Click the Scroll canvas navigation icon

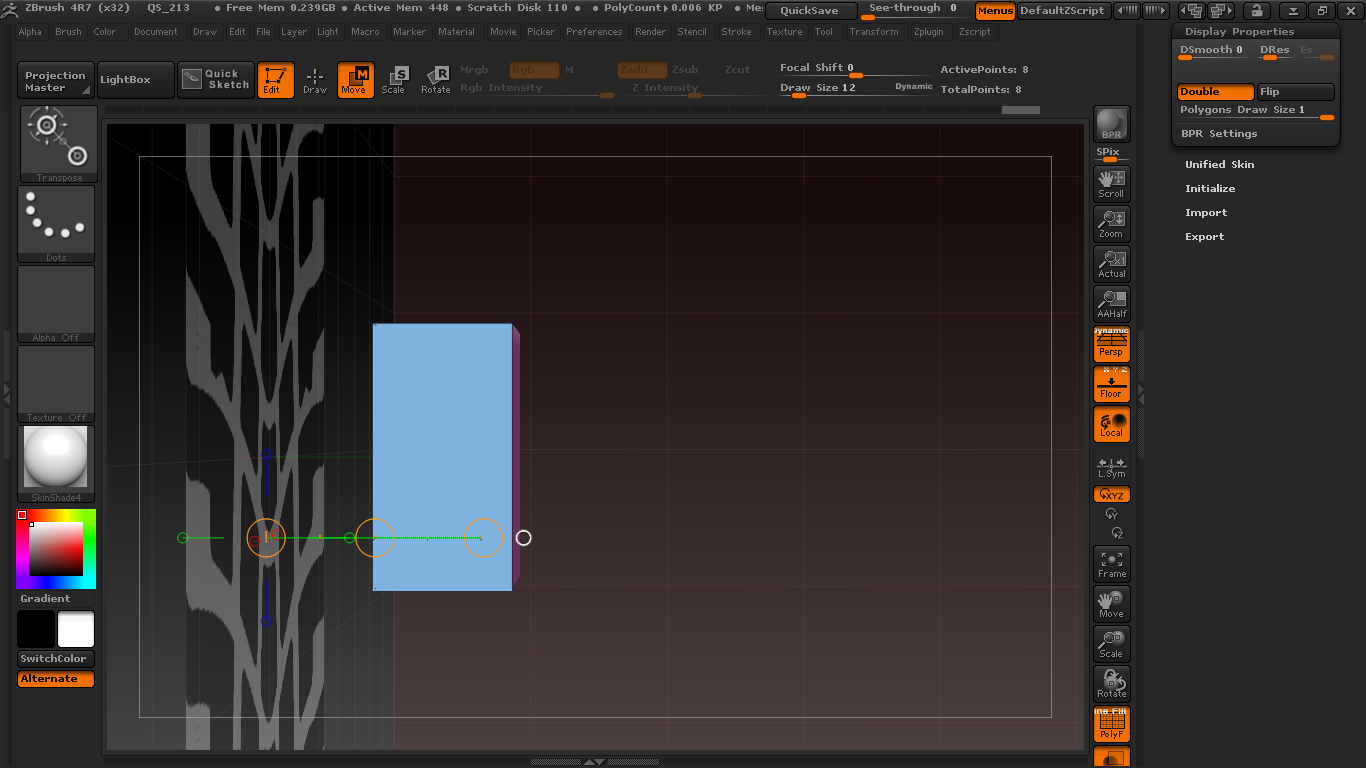[x=1111, y=183]
